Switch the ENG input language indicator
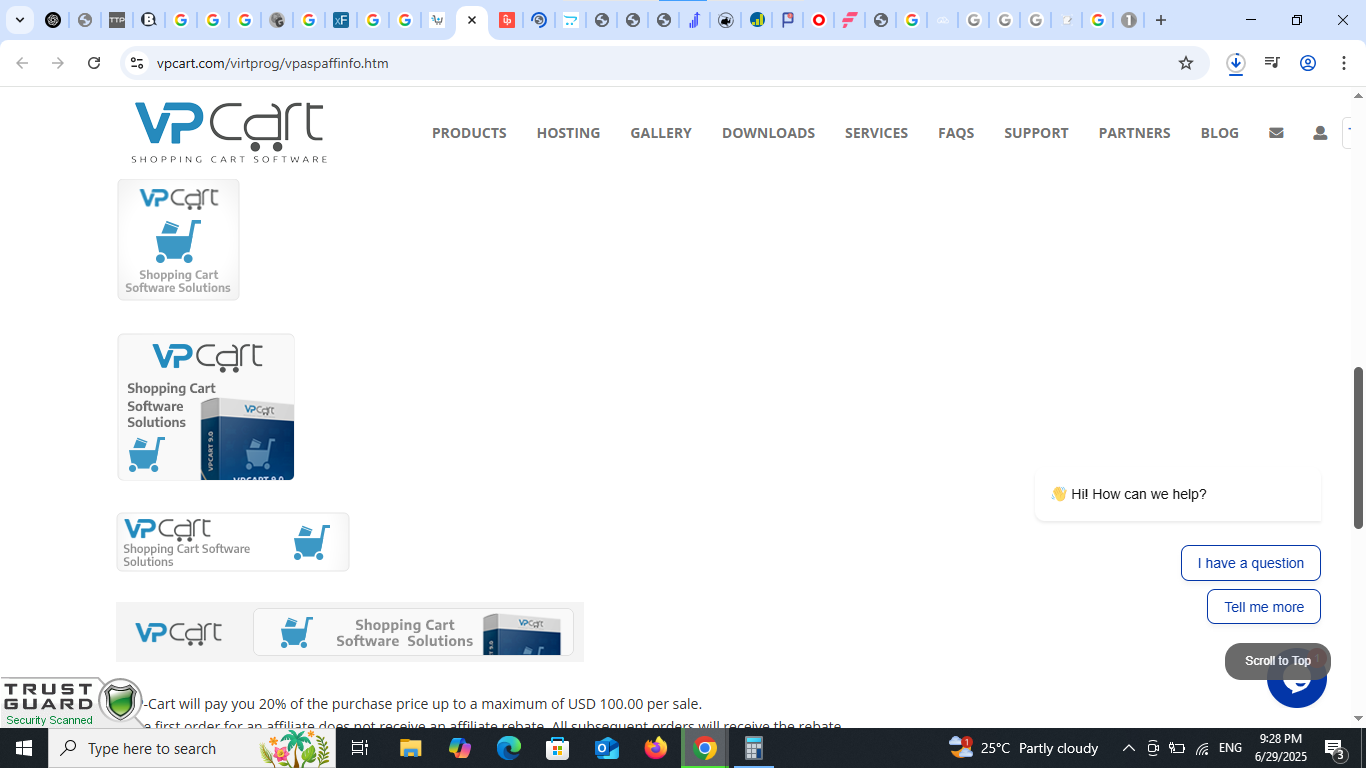This screenshot has height=768, width=1366. tap(1230, 748)
